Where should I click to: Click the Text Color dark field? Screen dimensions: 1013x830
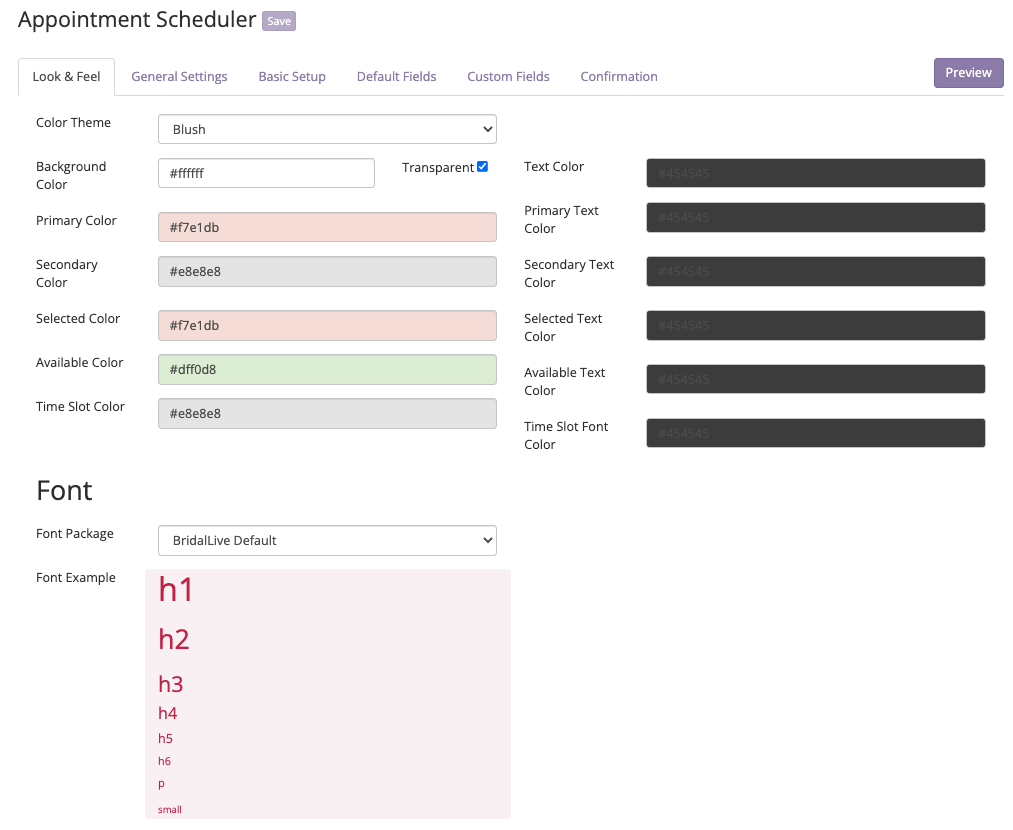pyautogui.click(x=815, y=173)
